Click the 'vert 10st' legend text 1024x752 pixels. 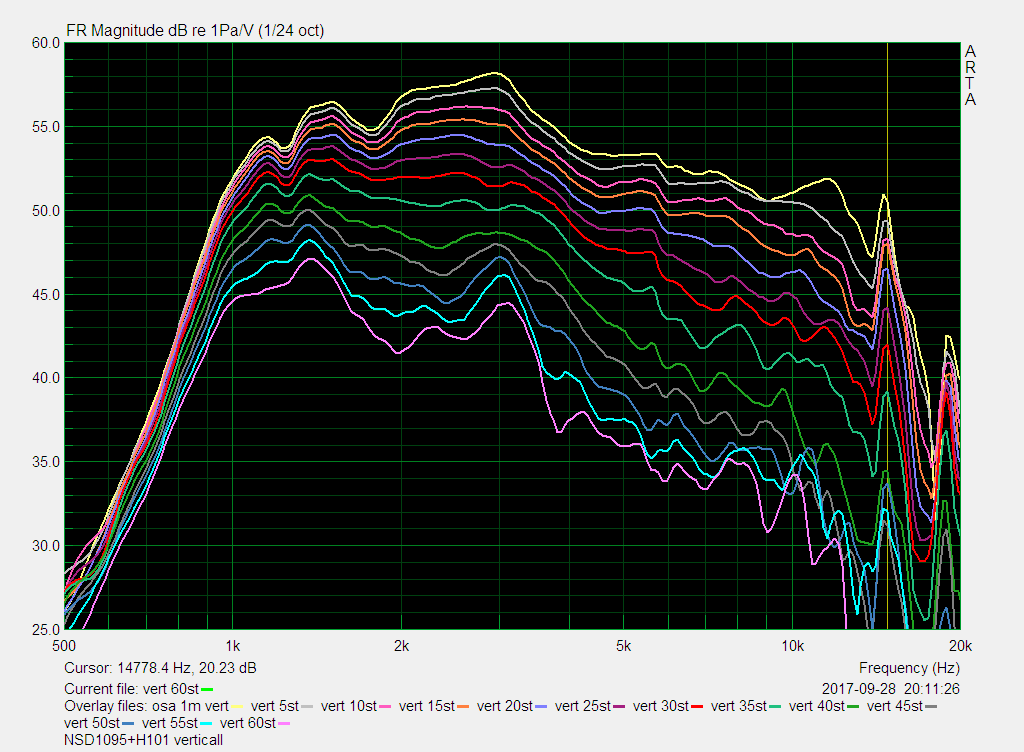pyautogui.click(x=349, y=706)
